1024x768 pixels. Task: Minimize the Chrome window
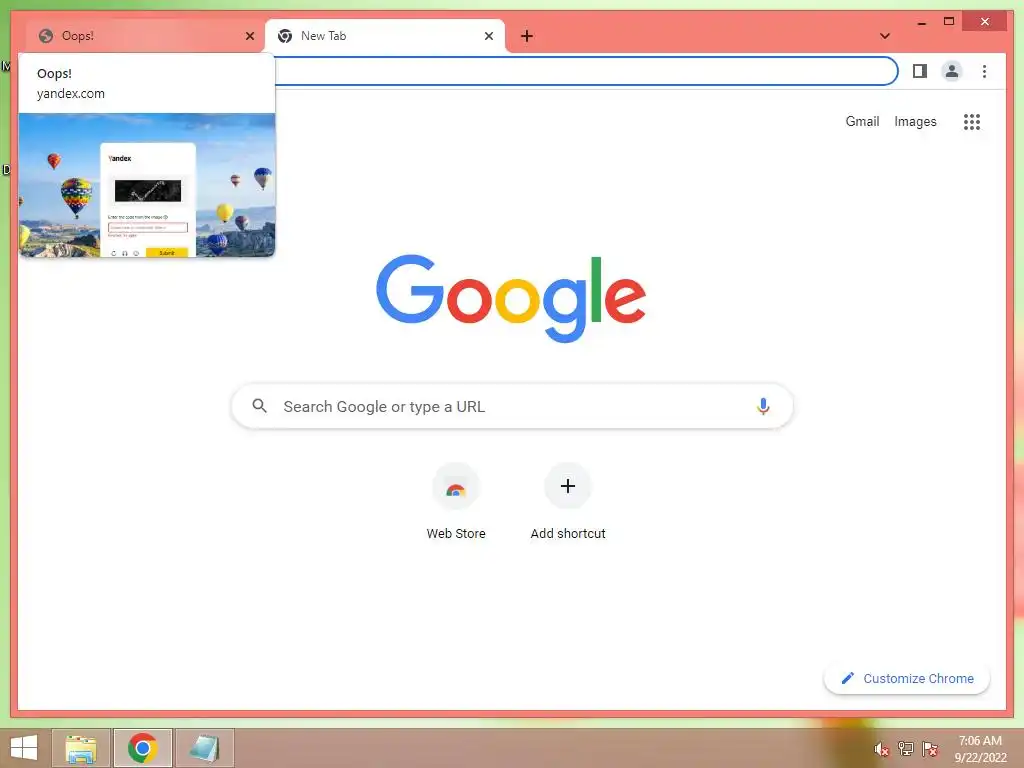pyautogui.click(x=921, y=22)
